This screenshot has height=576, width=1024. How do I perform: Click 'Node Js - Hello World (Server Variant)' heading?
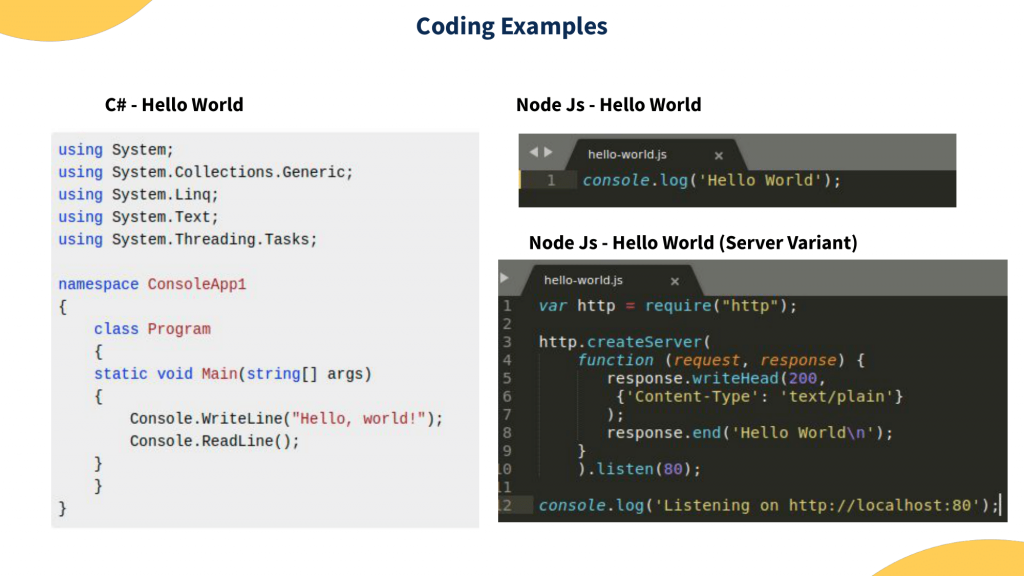tap(693, 242)
